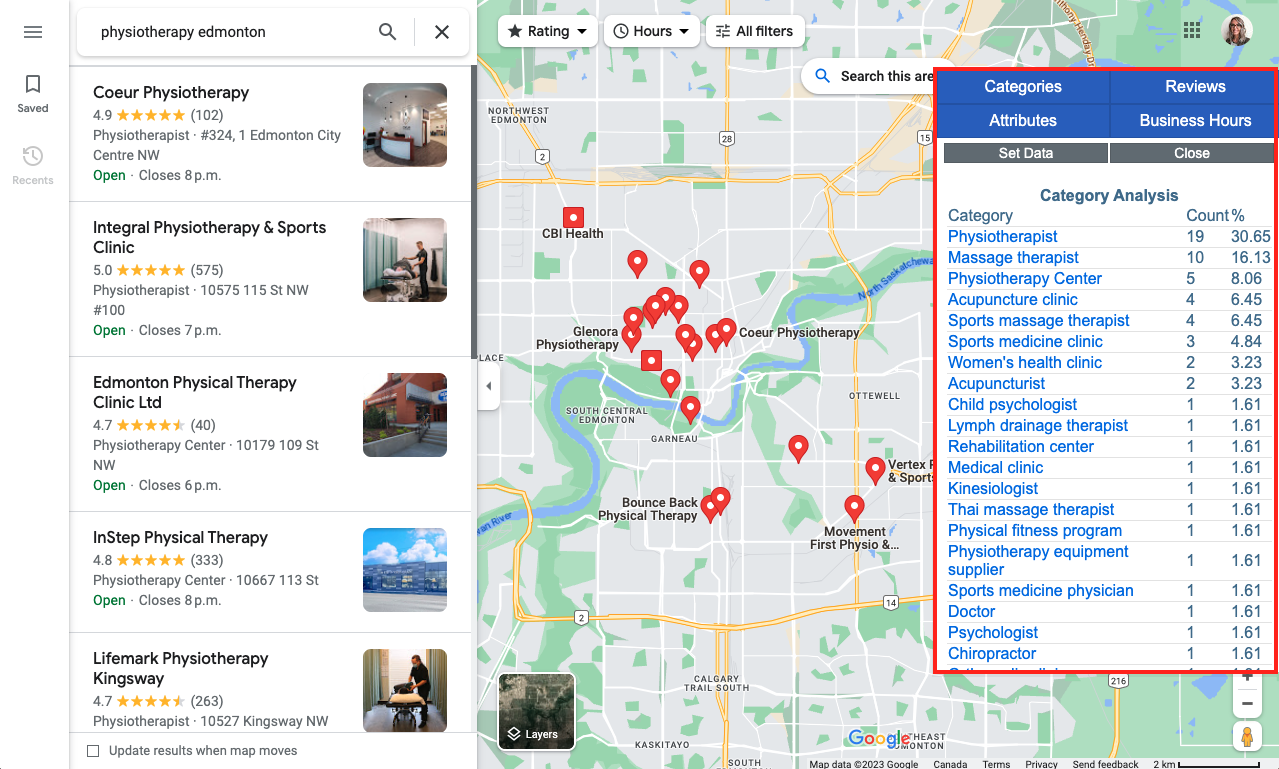Click the Set Data button

(x=1025, y=153)
